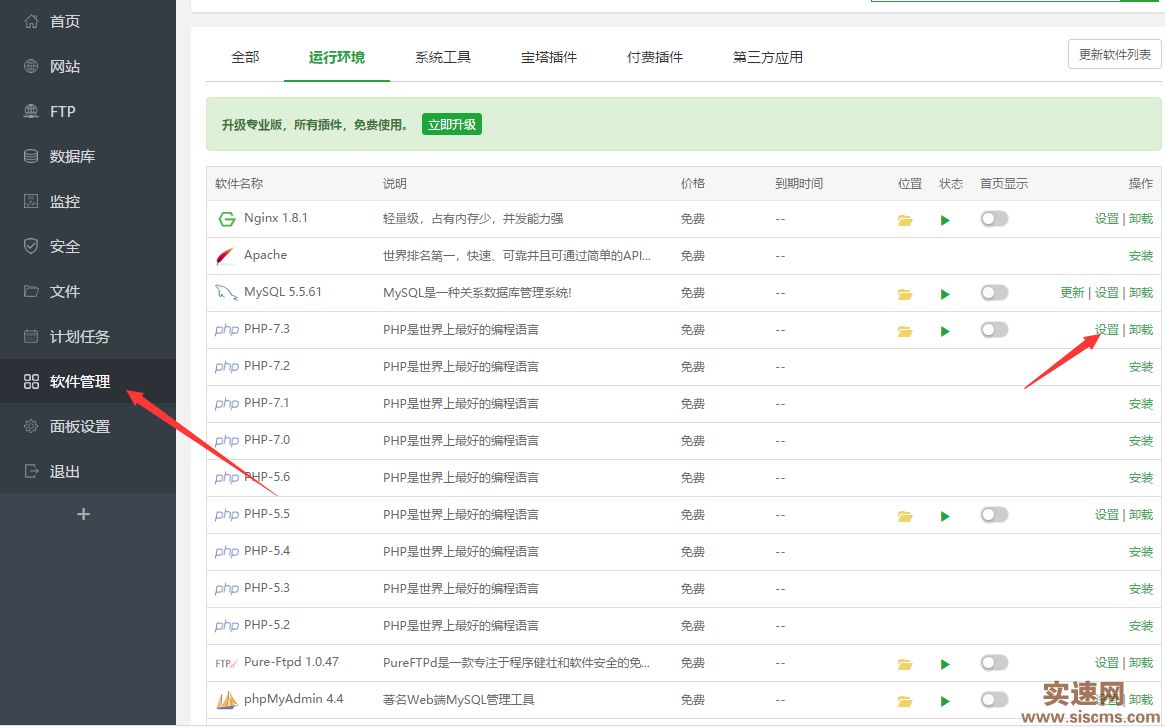
Task: Install PHP-5.4 via 安装 link
Action: tap(1141, 551)
